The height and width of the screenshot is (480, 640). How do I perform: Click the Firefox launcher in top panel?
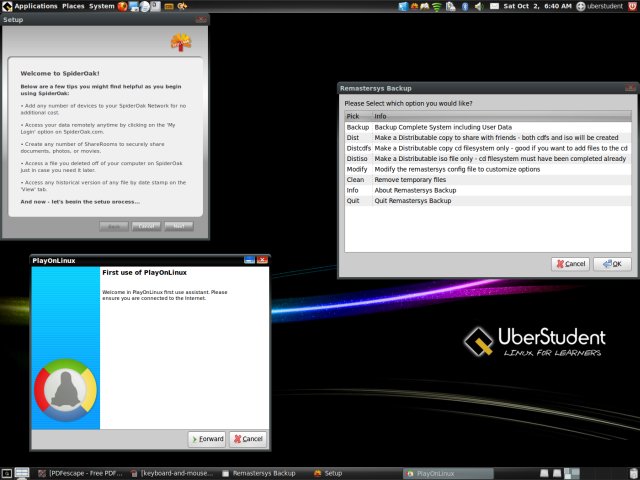pos(123,6)
